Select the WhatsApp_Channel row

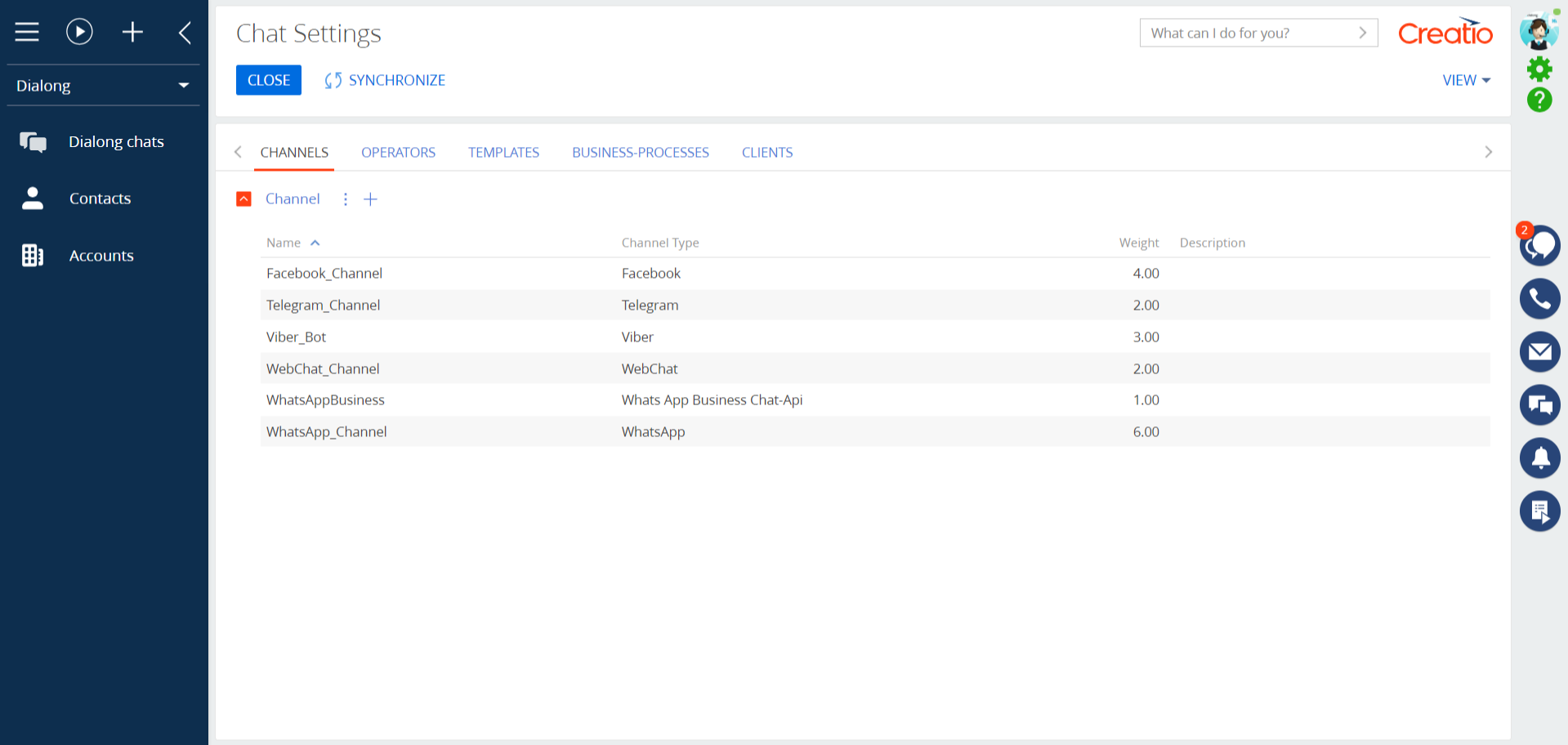(875, 431)
